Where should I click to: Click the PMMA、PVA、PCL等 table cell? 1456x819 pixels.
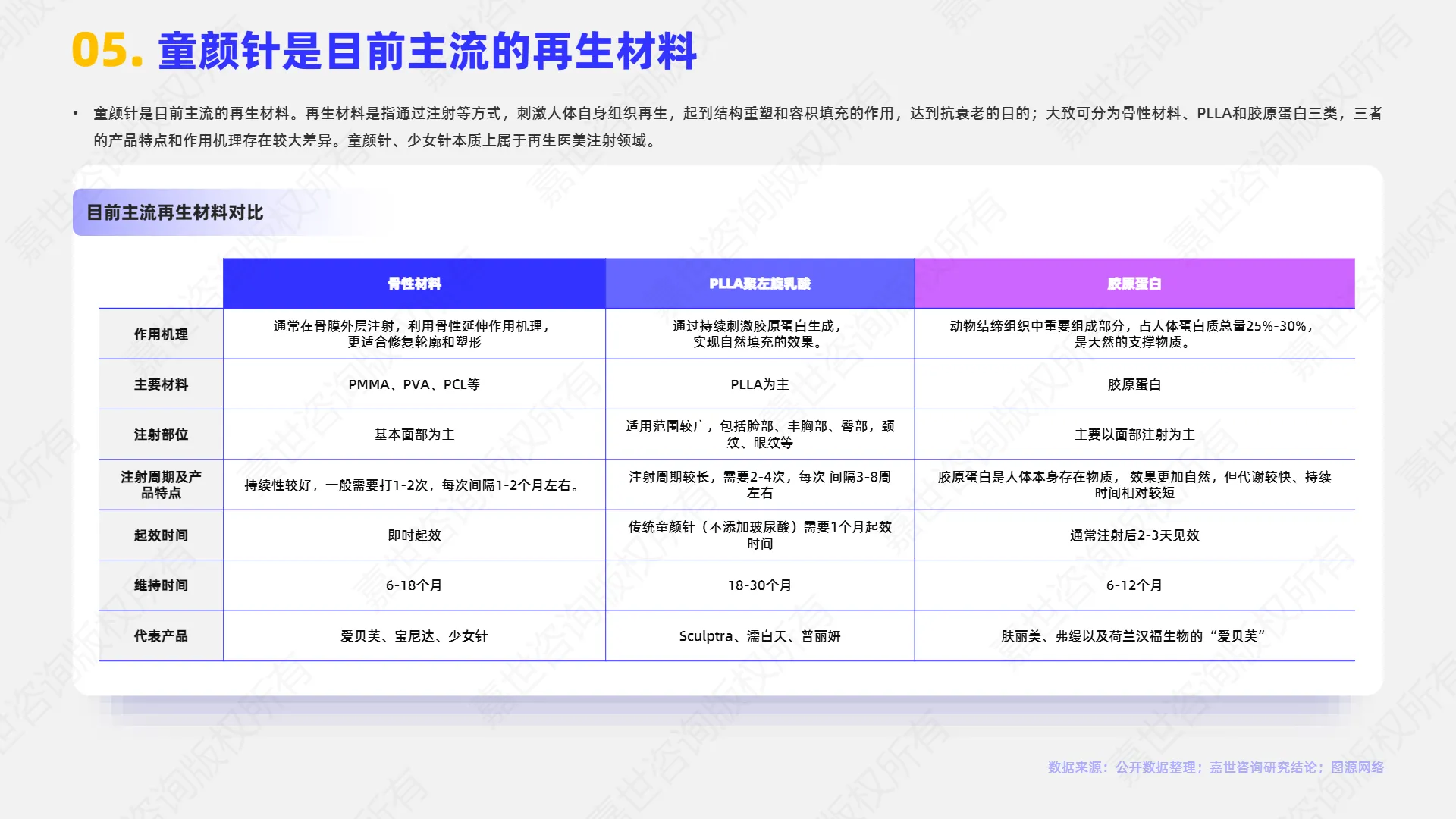(x=413, y=384)
